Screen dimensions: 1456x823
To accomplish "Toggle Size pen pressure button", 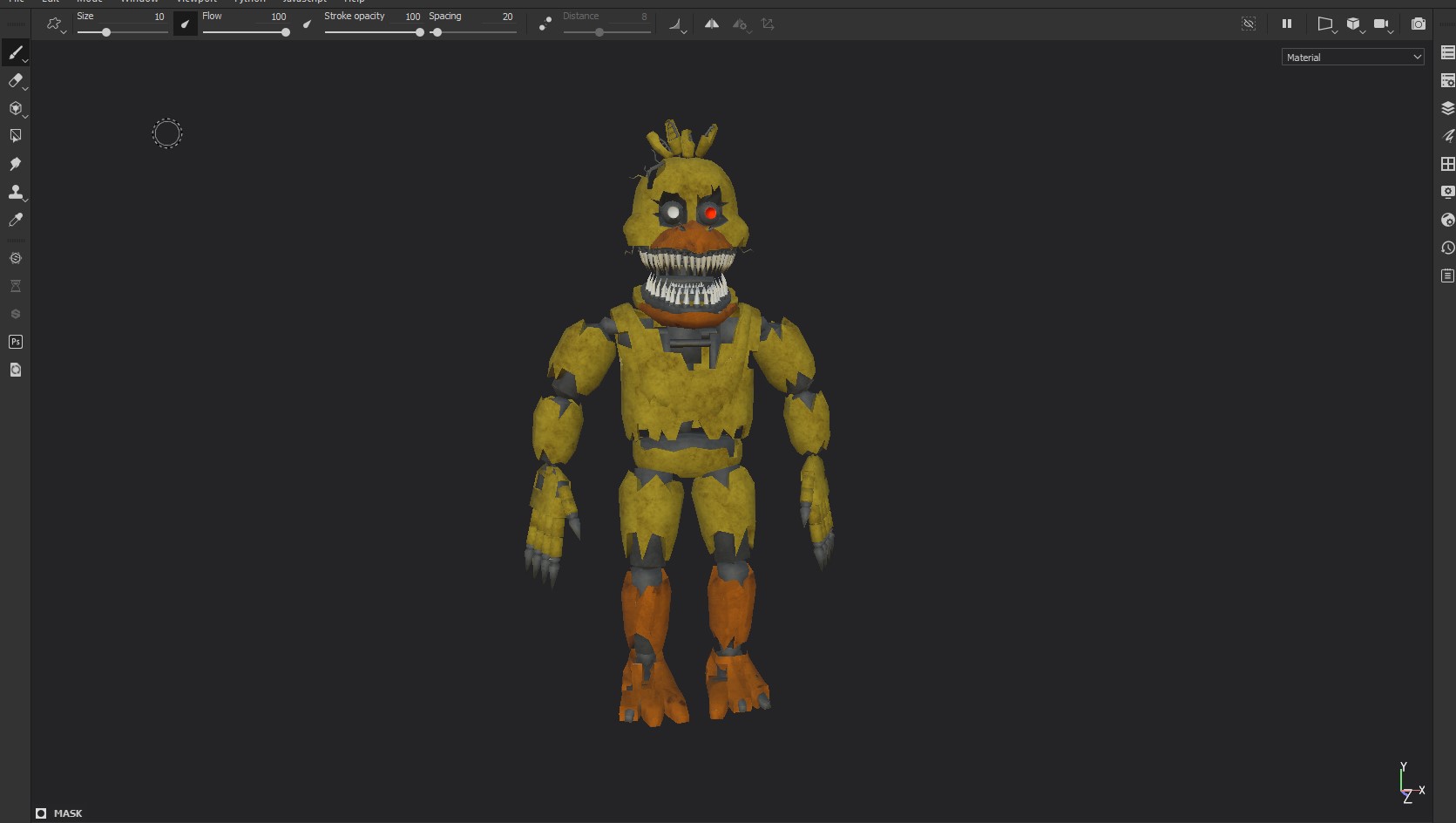I will 185,24.
